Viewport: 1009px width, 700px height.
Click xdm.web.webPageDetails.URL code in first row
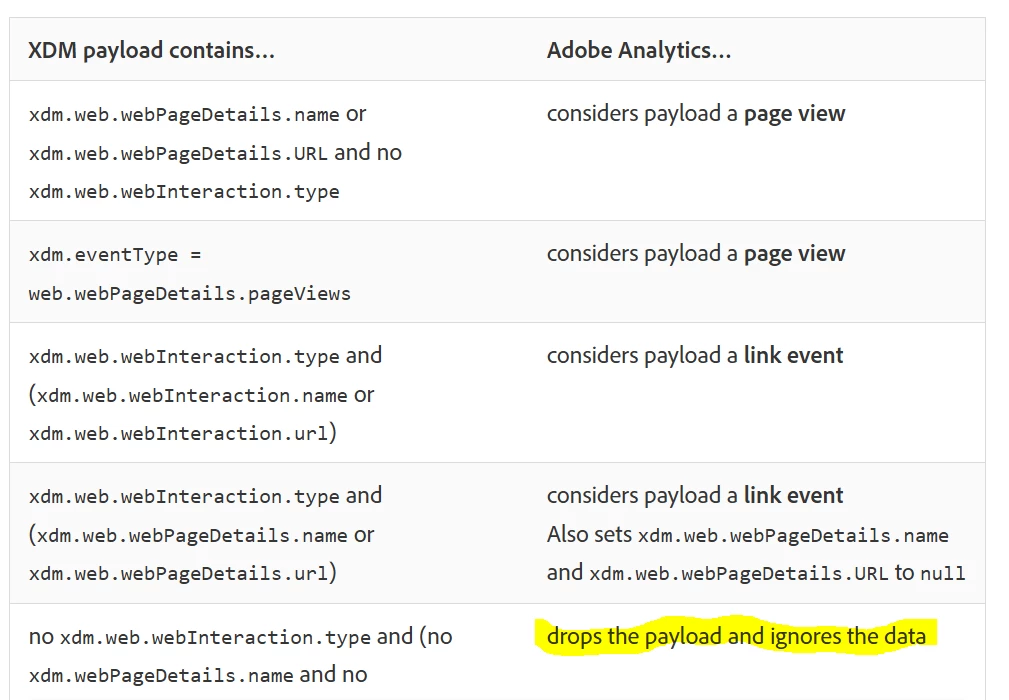(x=178, y=153)
